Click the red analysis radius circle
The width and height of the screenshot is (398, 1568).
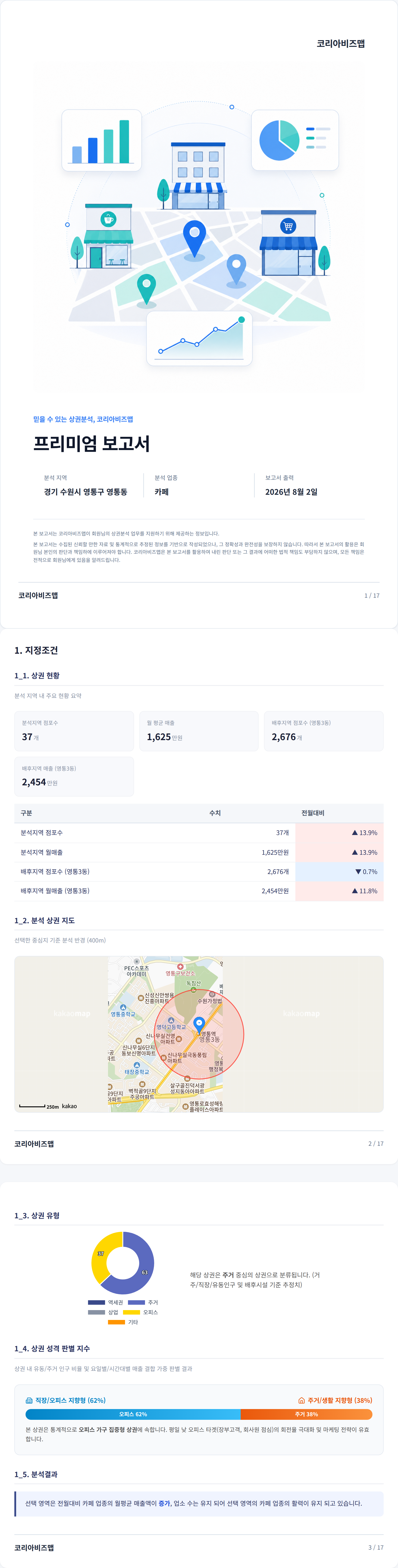pyautogui.click(x=199, y=1034)
